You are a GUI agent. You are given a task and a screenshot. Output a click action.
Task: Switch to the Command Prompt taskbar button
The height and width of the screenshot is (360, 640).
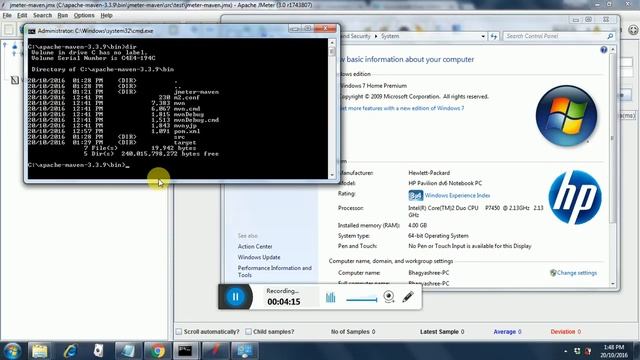[x=185, y=351]
